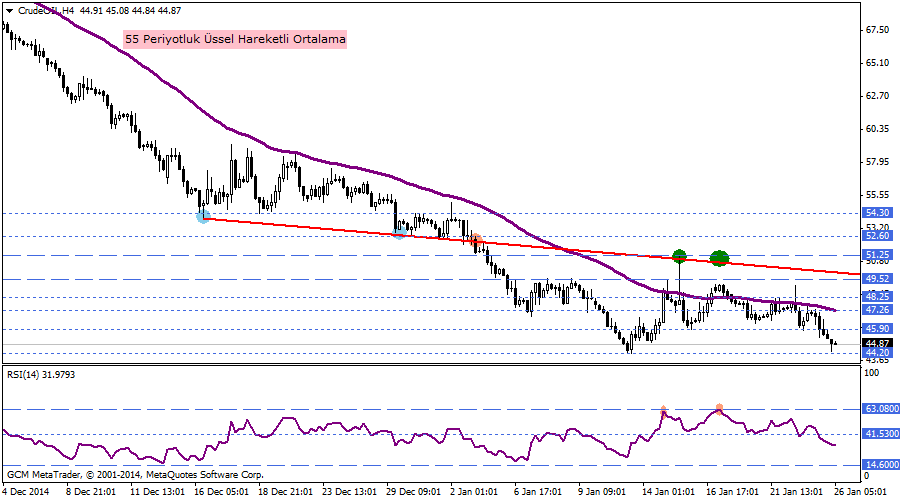Image resolution: width=900 pixels, height=500 pixels.
Task: Click the smaller left green circle marker
Action: tap(679, 256)
